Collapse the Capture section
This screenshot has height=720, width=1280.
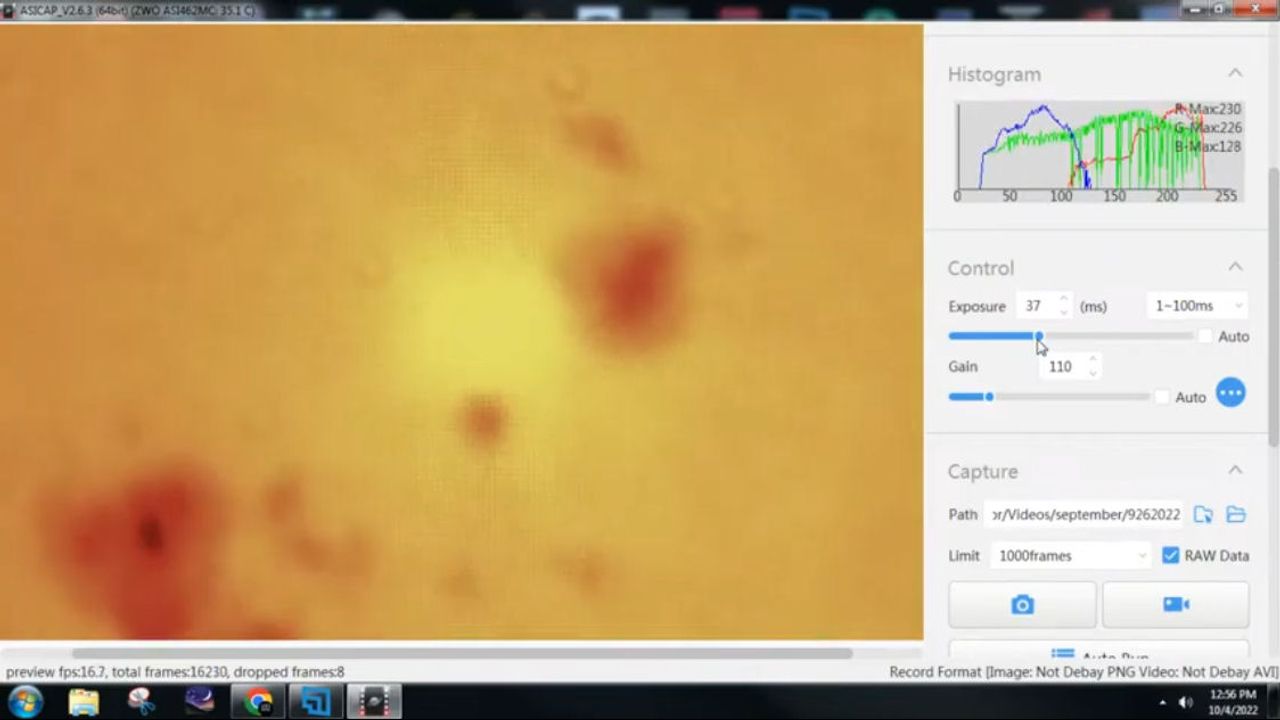1235,471
